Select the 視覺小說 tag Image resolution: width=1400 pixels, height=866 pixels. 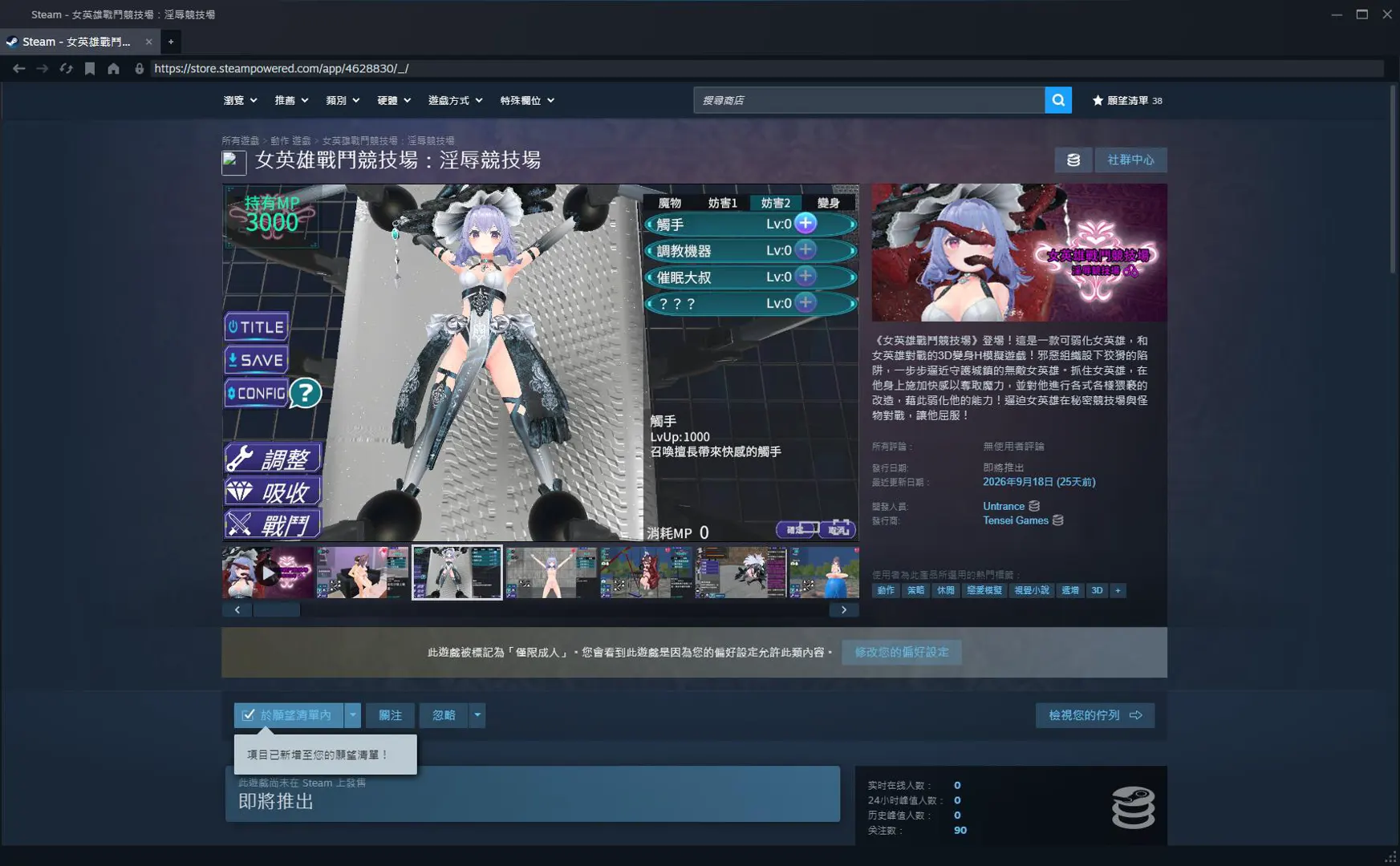(x=1031, y=590)
